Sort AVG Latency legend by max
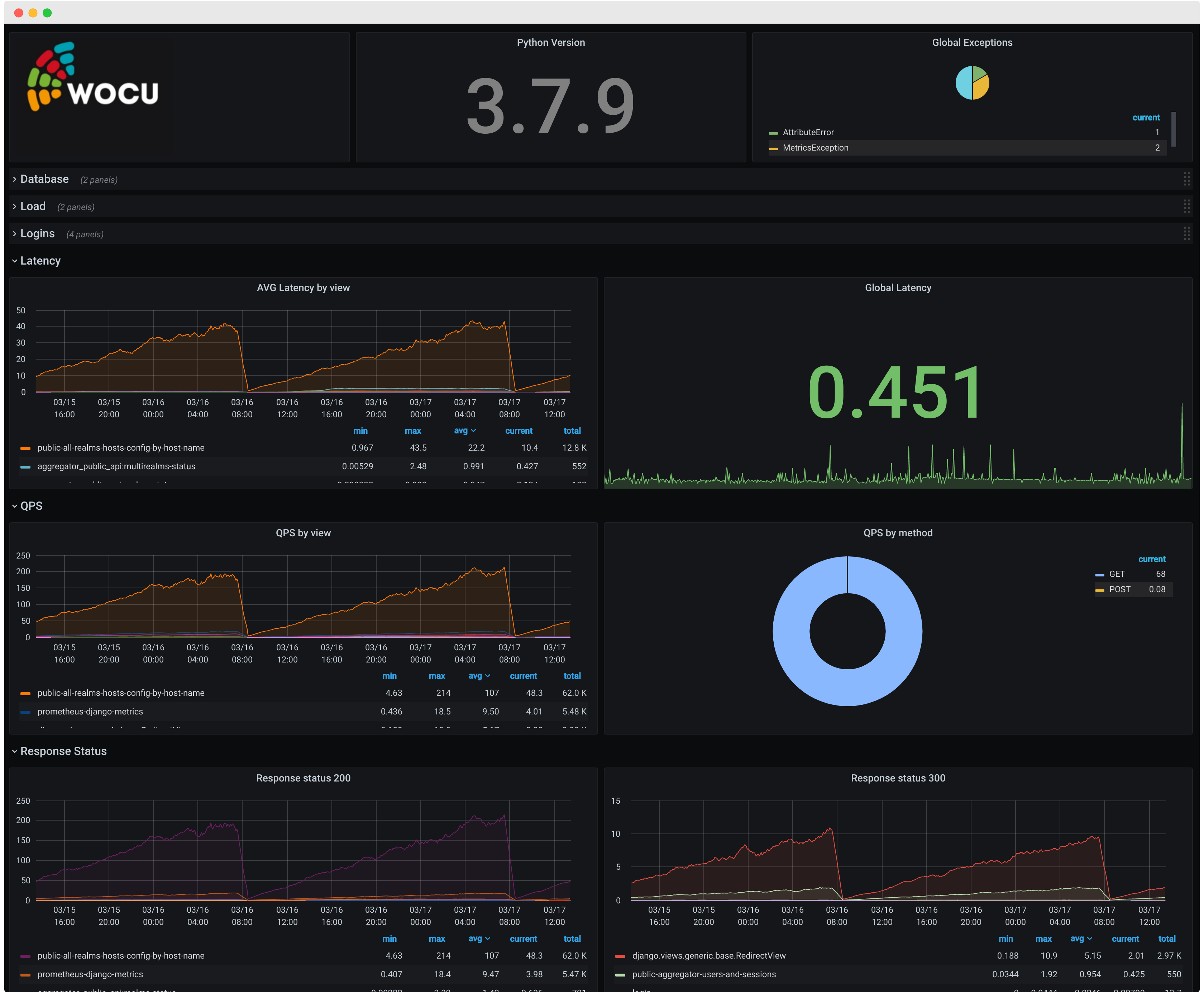1204x993 pixels. pos(412,431)
